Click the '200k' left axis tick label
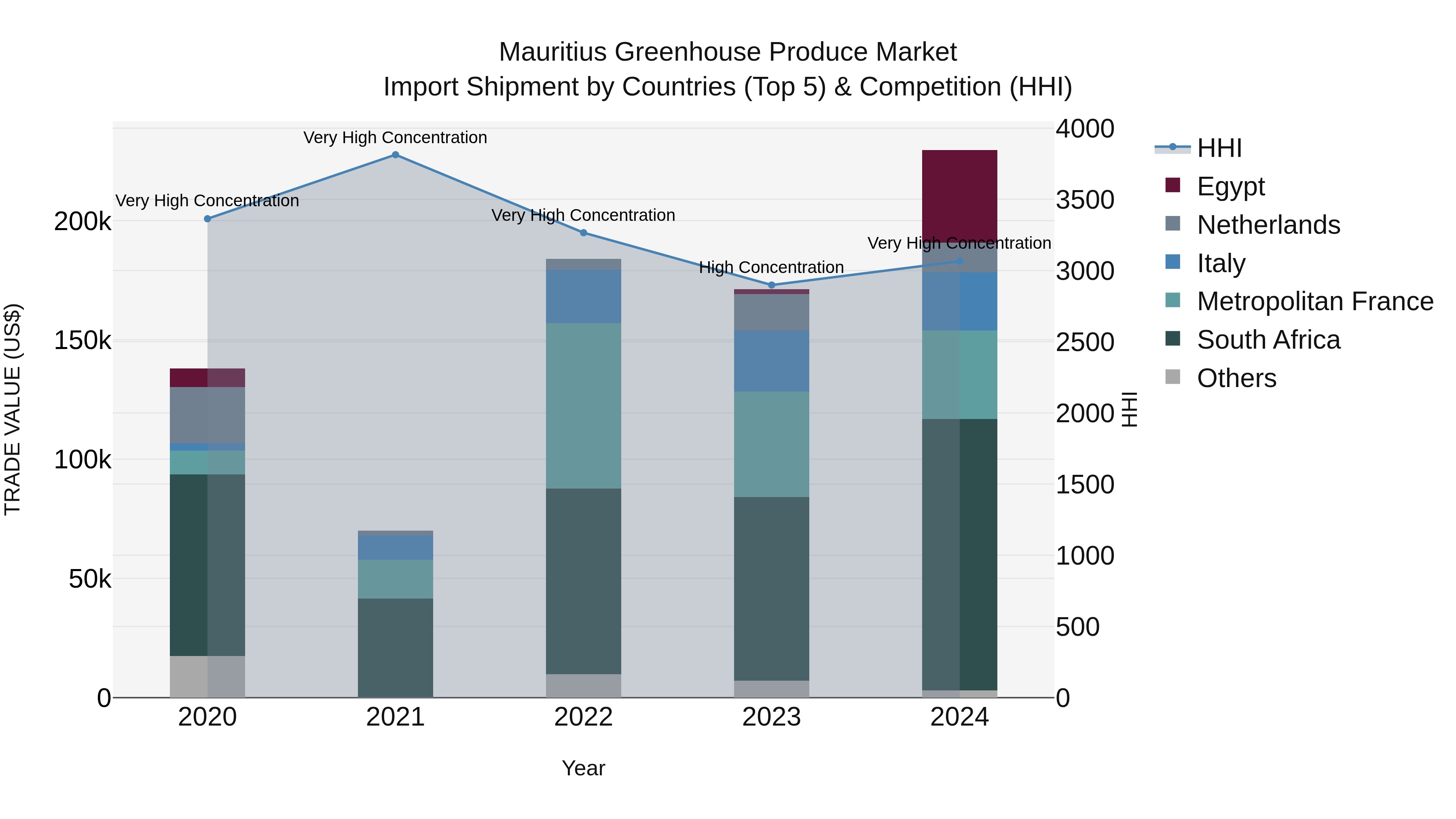1456x819 pixels. coord(83,222)
